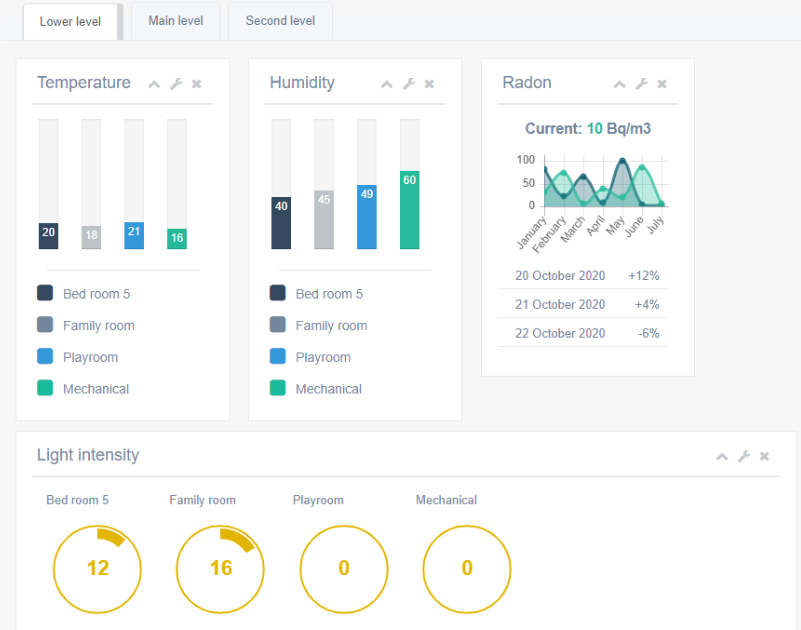Click the Family room light gauge showing 16
The image size is (801, 630).
(220, 569)
